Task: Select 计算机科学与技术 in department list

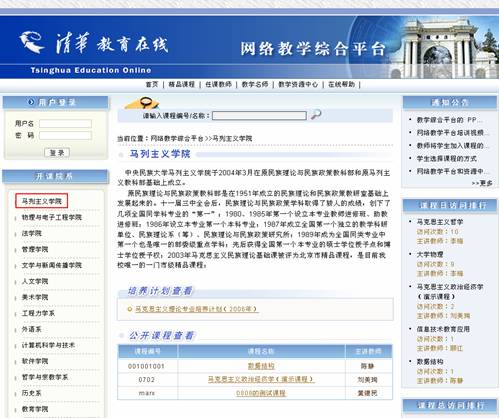Action: coord(48,345)
